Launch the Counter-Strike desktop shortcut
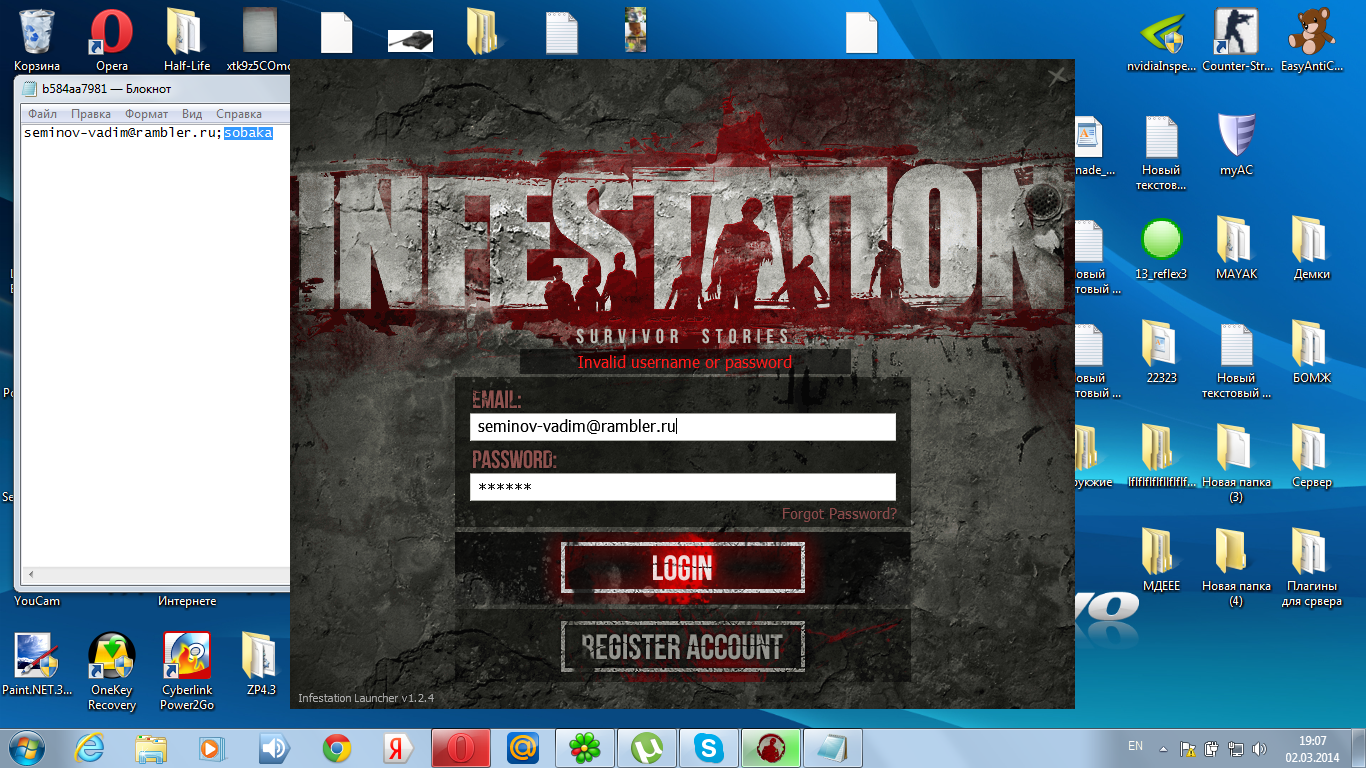 1237,40
